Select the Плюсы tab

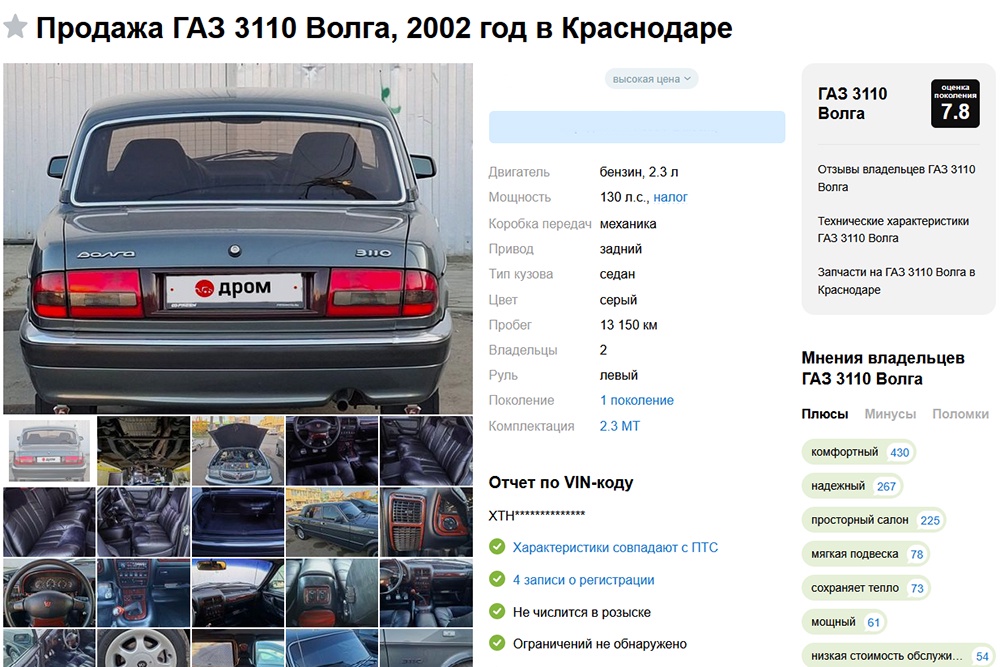(x=825, y=414)
